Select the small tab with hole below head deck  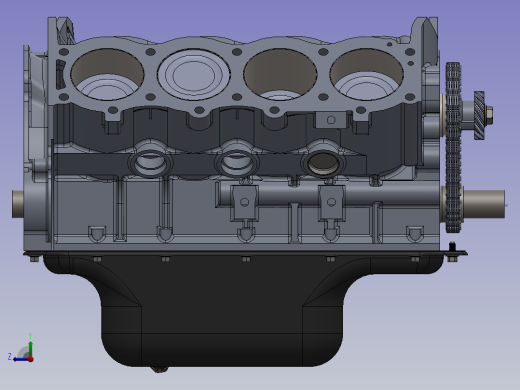pos(331,120)
